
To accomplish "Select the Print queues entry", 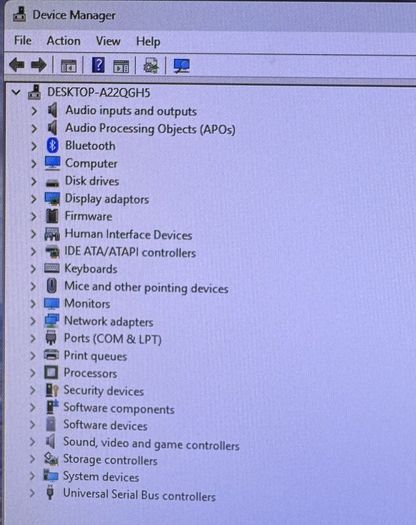I will (x=95, y=356).
